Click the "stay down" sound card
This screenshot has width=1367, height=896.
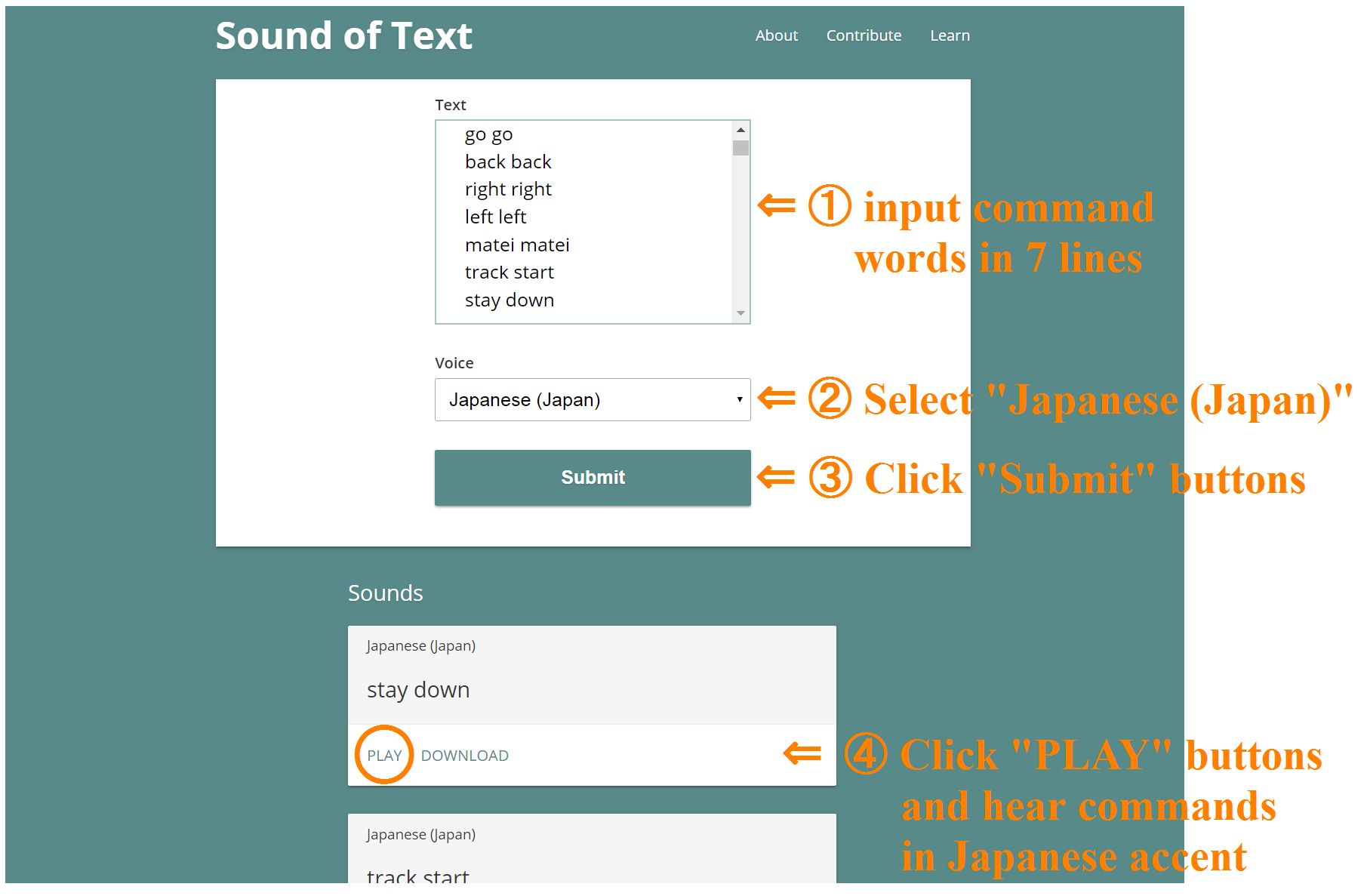(x=591, y=688)
